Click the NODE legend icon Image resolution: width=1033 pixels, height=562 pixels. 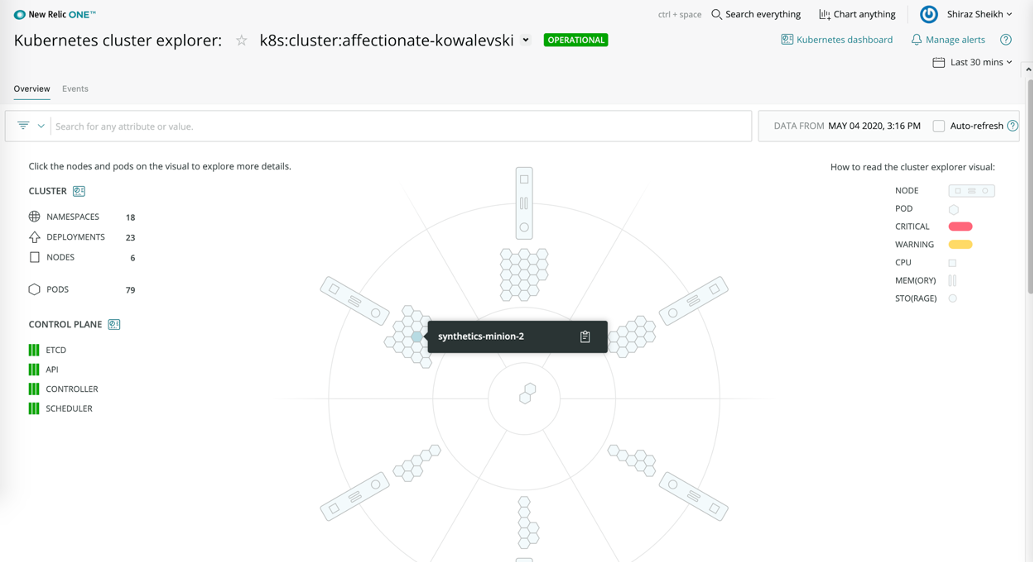[x=971, y=190]
